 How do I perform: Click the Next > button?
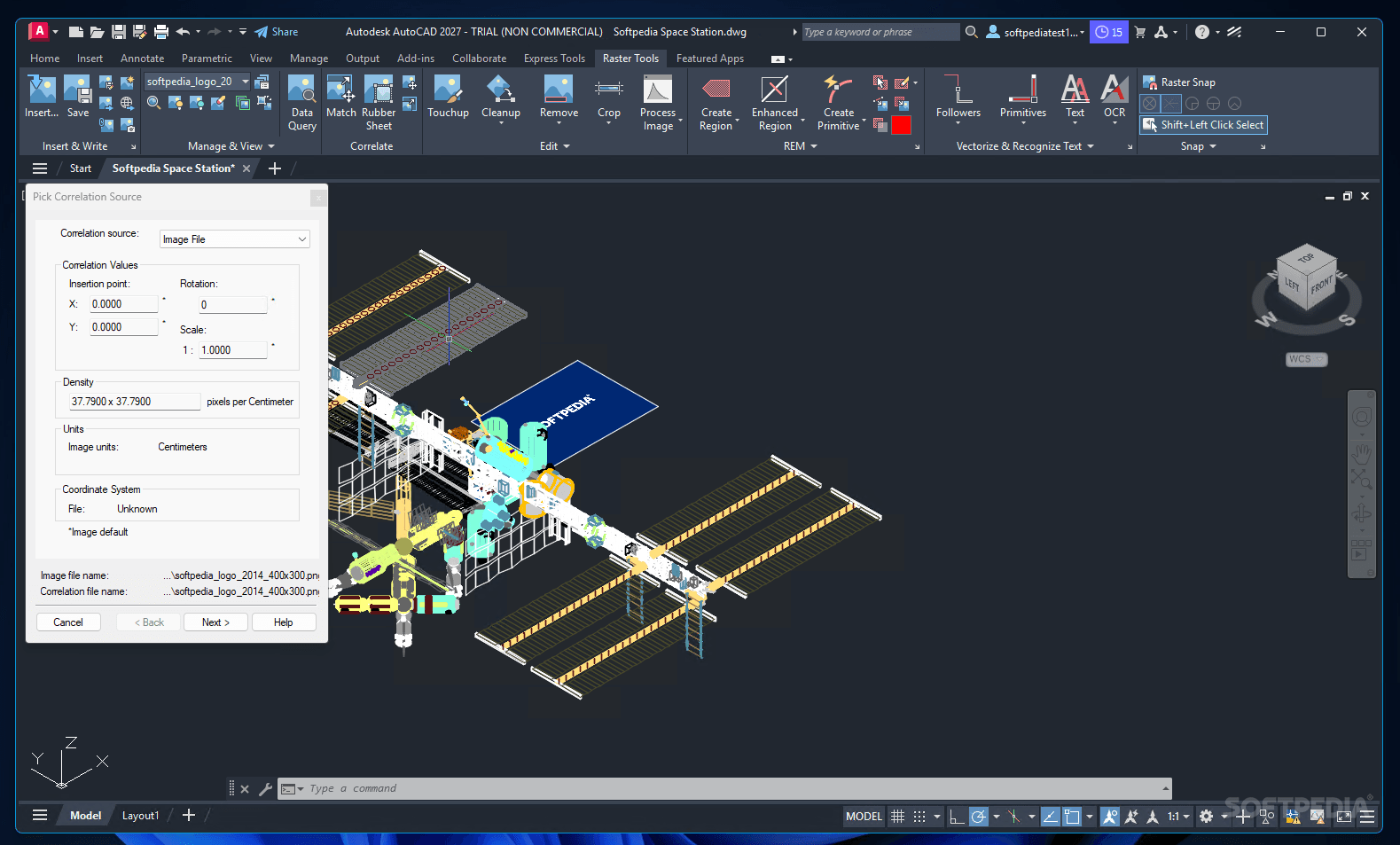[x=215, y=622]
